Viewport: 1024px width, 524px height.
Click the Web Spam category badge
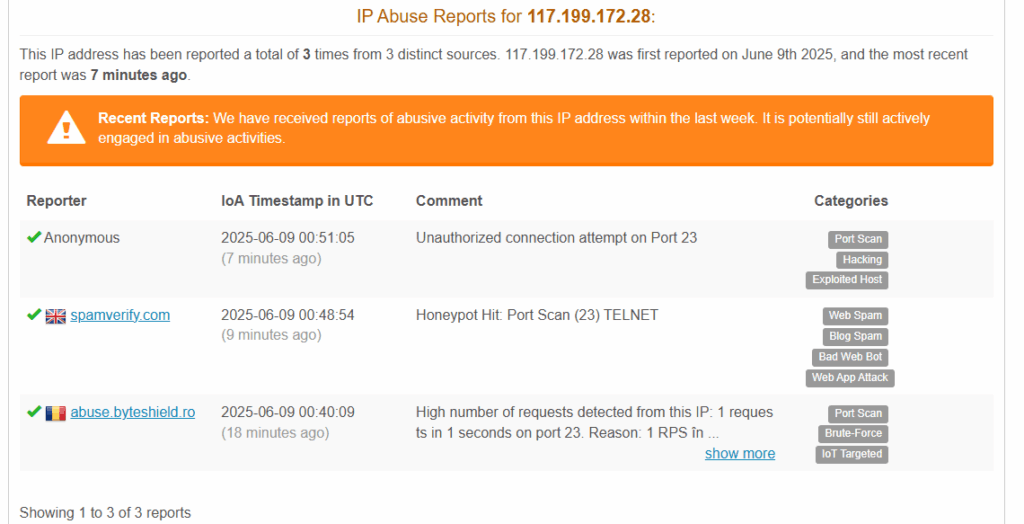(856, 316)
